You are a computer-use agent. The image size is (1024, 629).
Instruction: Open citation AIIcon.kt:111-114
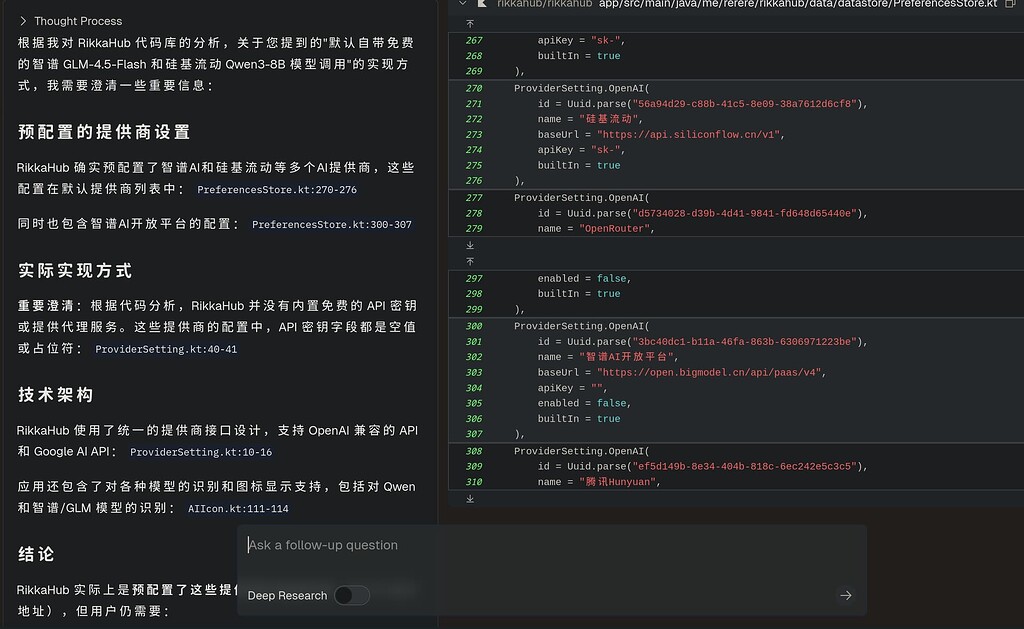(x=238, y=508)
